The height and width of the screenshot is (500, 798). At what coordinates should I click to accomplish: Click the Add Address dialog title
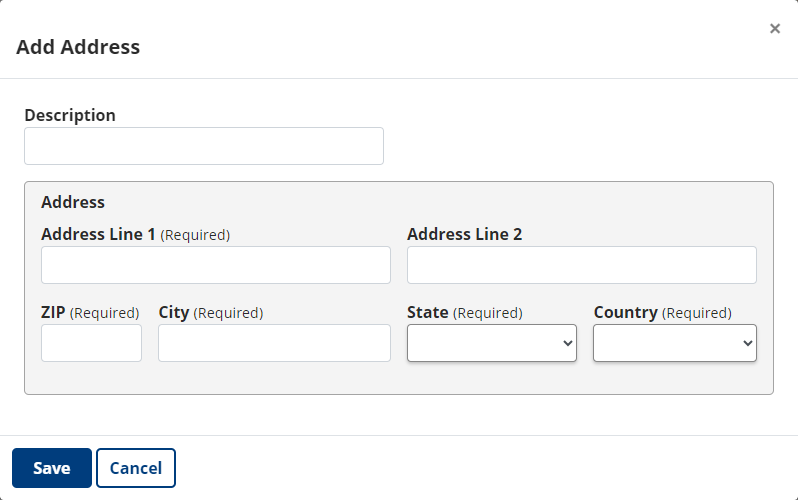(x=78, y=47)
